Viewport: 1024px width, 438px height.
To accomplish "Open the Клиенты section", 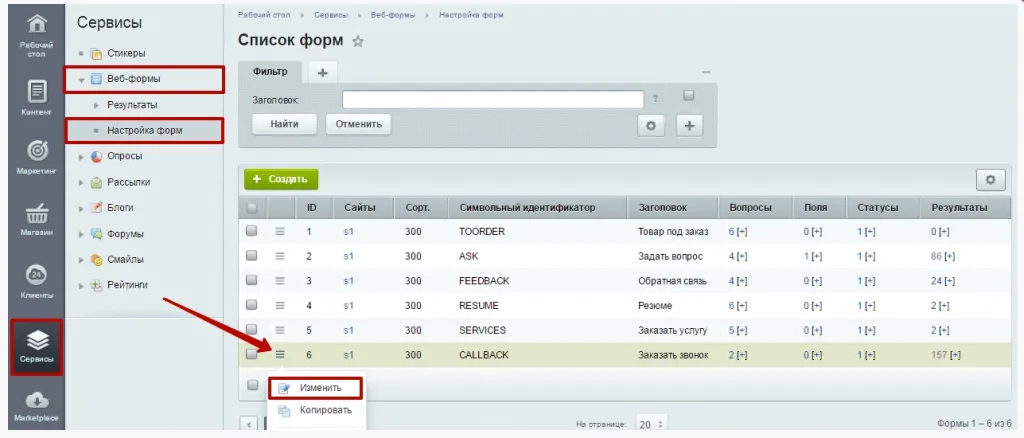I will tap(36, 281).
